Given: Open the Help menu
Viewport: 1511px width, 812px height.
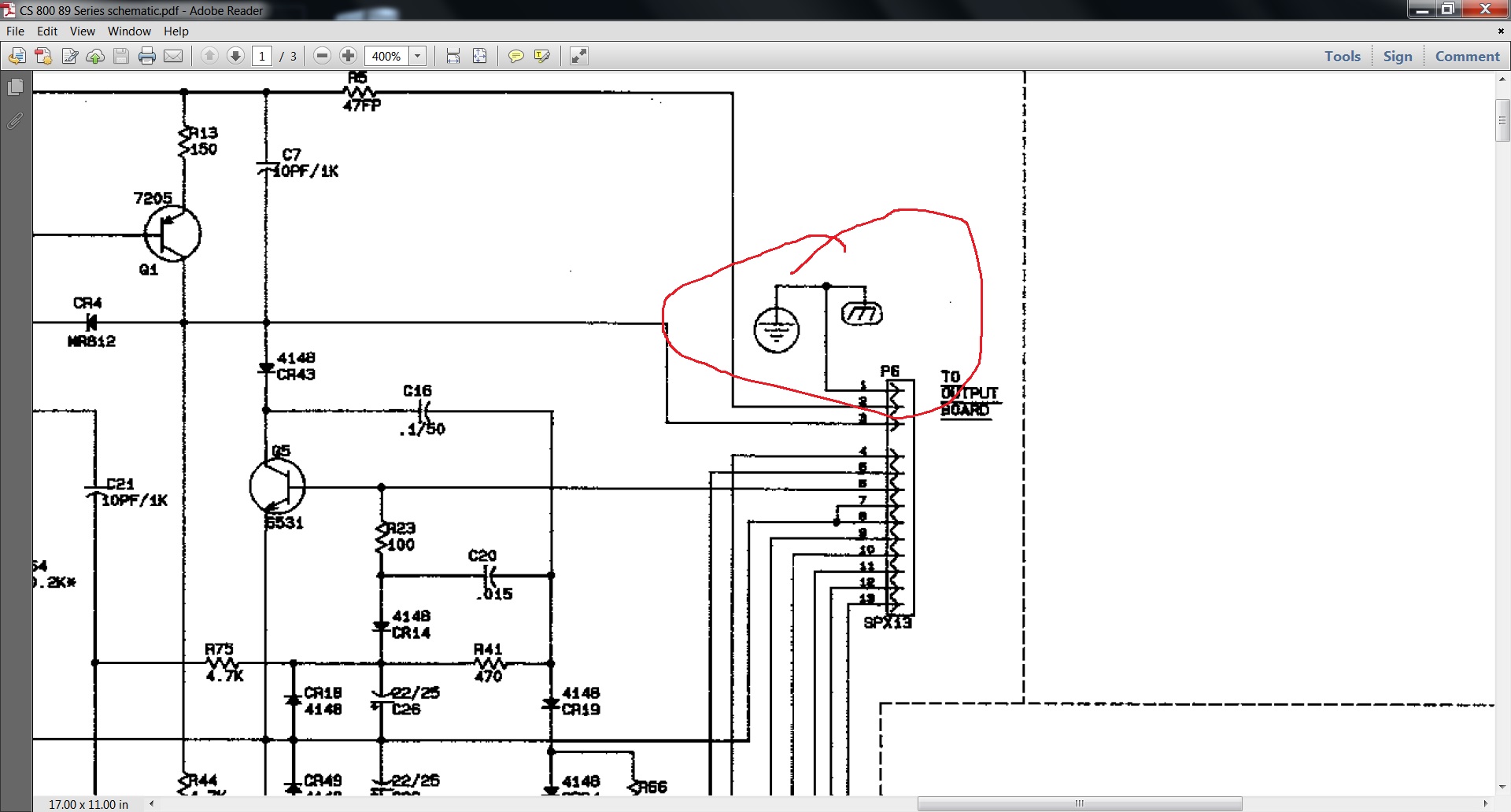Looking at the screenshot, I should pos(176,31).
